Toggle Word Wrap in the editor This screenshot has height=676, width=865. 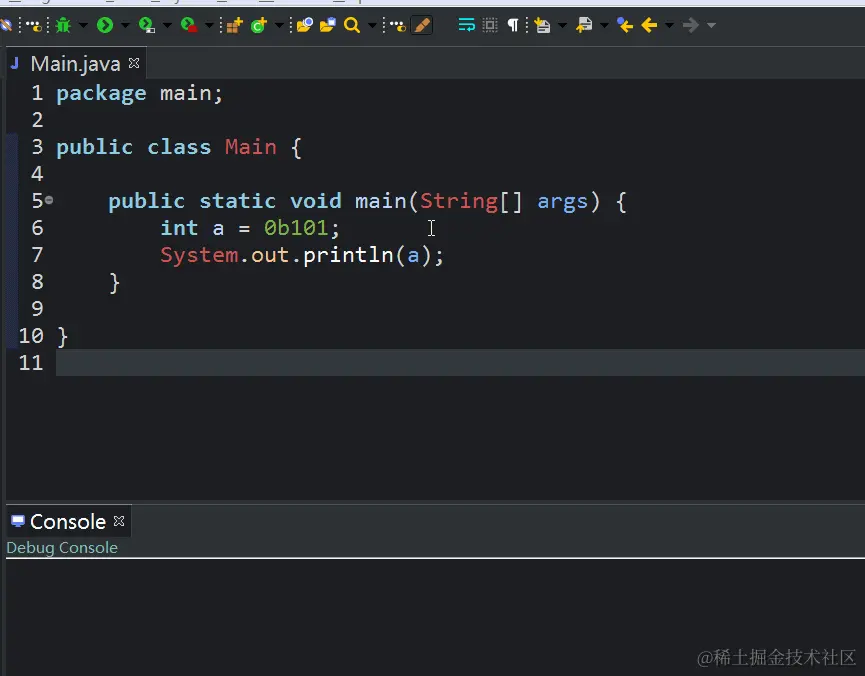466,25
